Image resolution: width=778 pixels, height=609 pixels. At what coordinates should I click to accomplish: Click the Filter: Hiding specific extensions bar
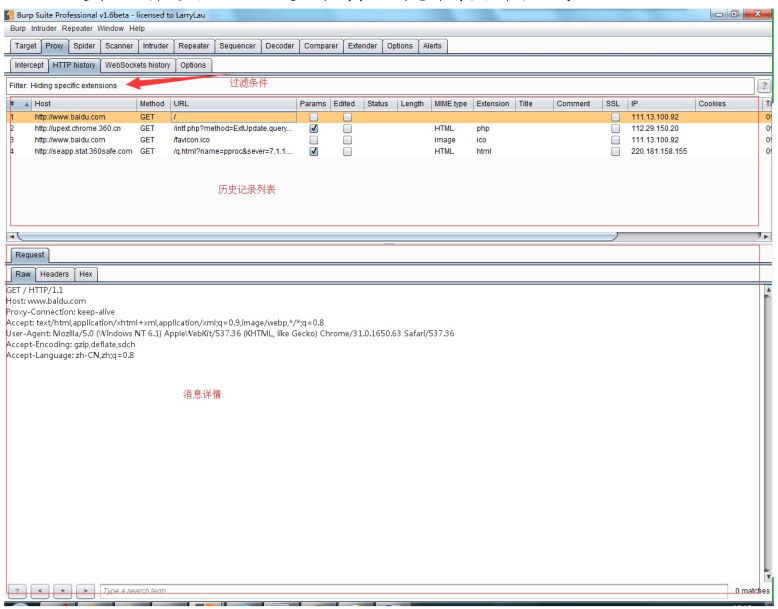[380, 85]
